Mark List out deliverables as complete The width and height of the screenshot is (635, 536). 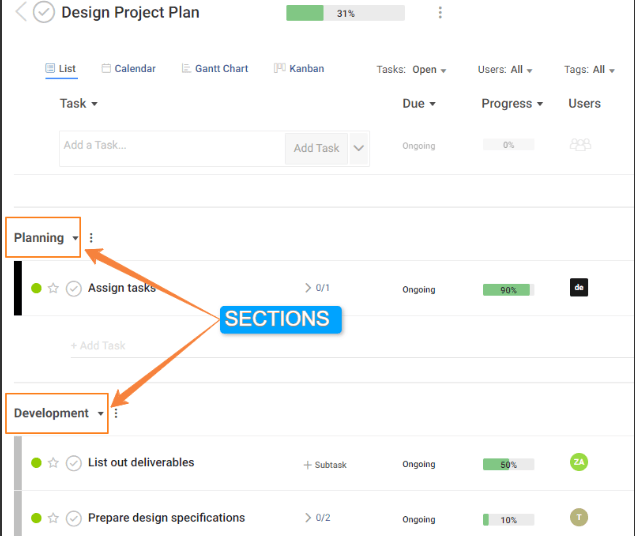[74, 463]
